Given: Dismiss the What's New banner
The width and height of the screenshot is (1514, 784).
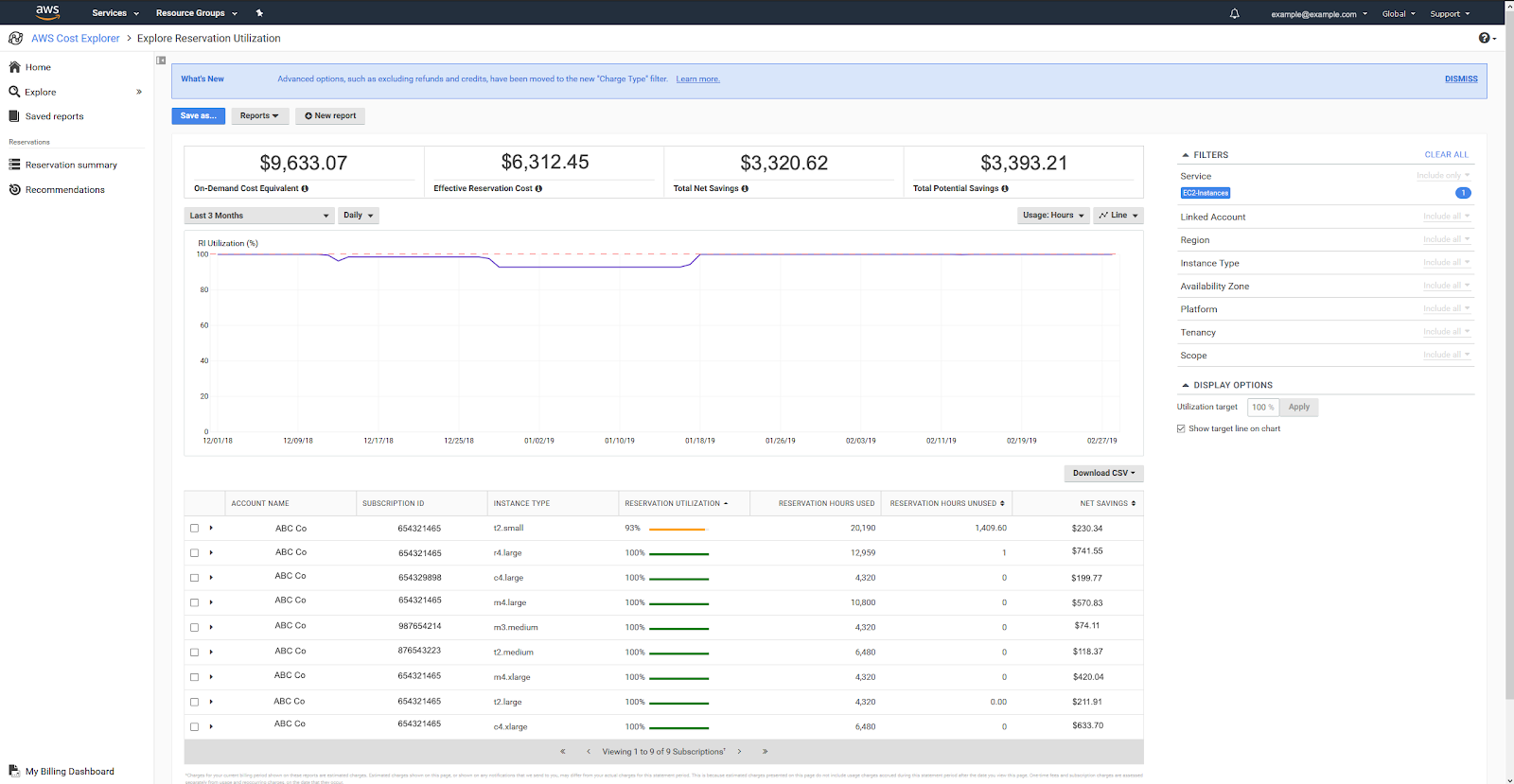Looking at the screenshot, I should tap(1460, 79).
